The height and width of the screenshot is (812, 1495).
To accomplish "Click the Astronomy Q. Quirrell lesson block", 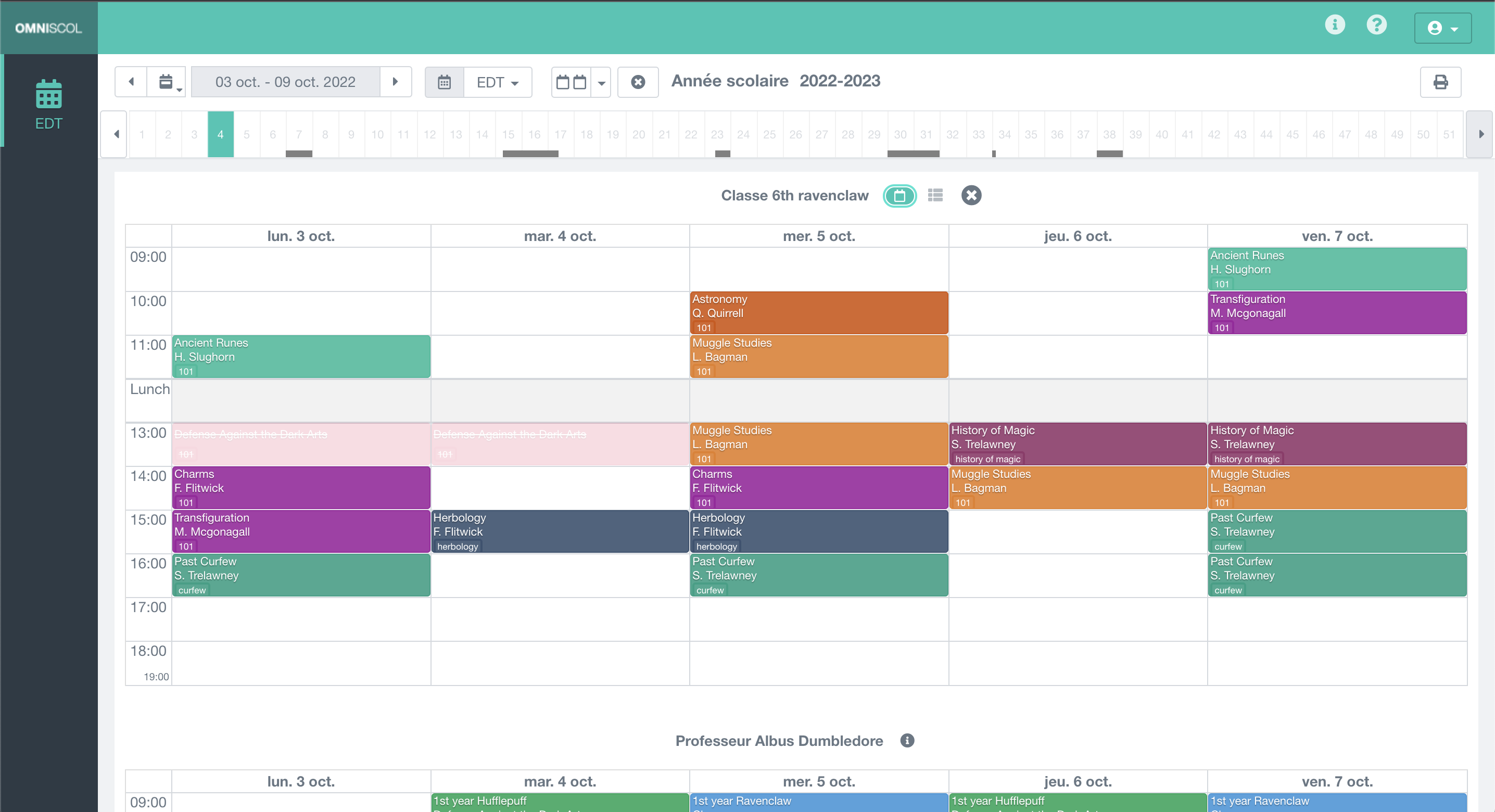I will [818, 313].
